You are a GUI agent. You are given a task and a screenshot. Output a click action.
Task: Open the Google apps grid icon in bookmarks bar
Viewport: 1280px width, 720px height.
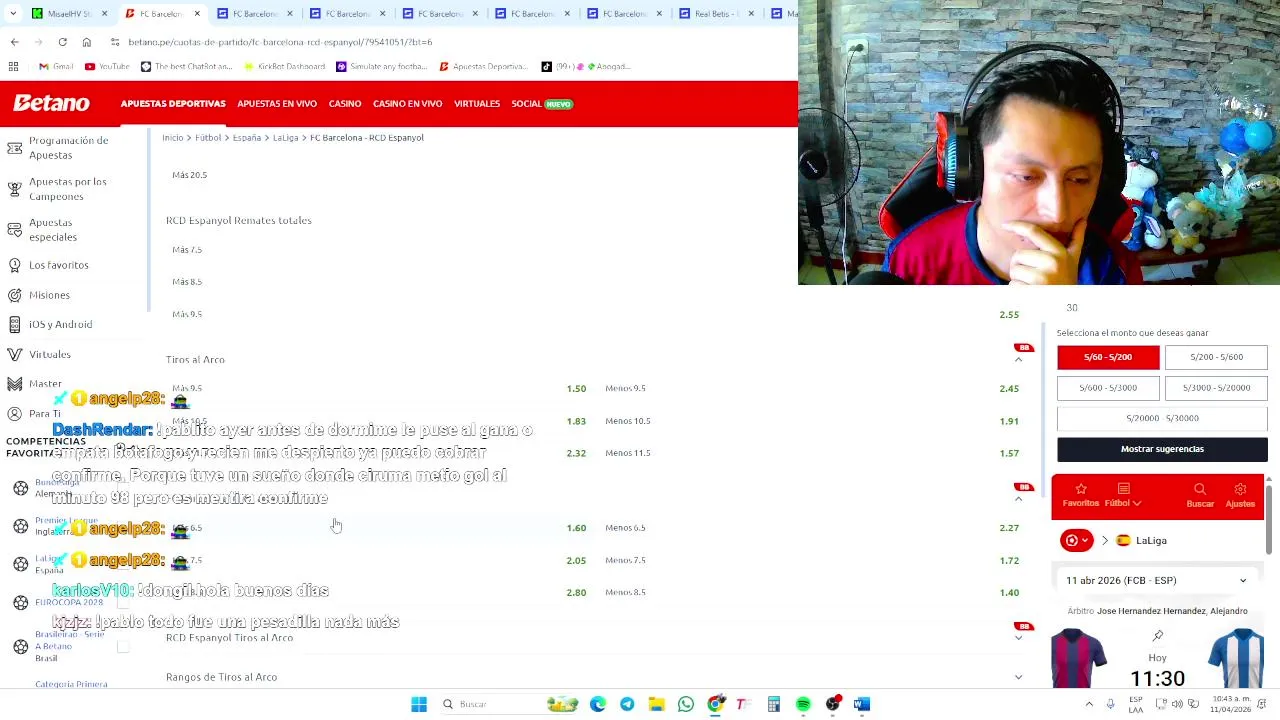14,66
